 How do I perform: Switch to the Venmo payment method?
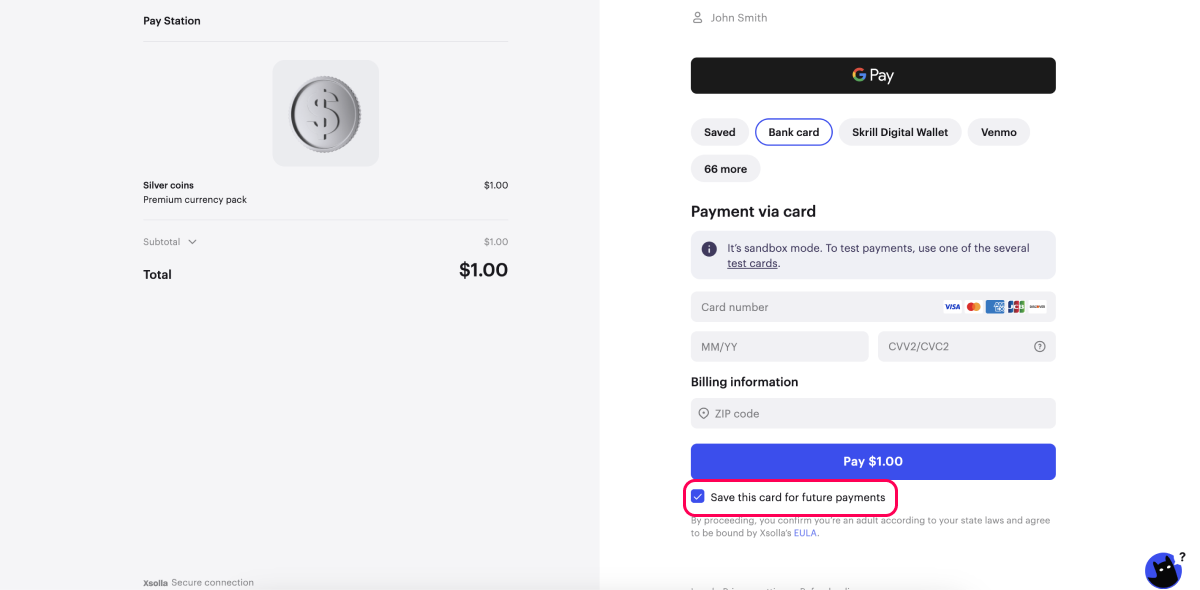tap(998, 132)
